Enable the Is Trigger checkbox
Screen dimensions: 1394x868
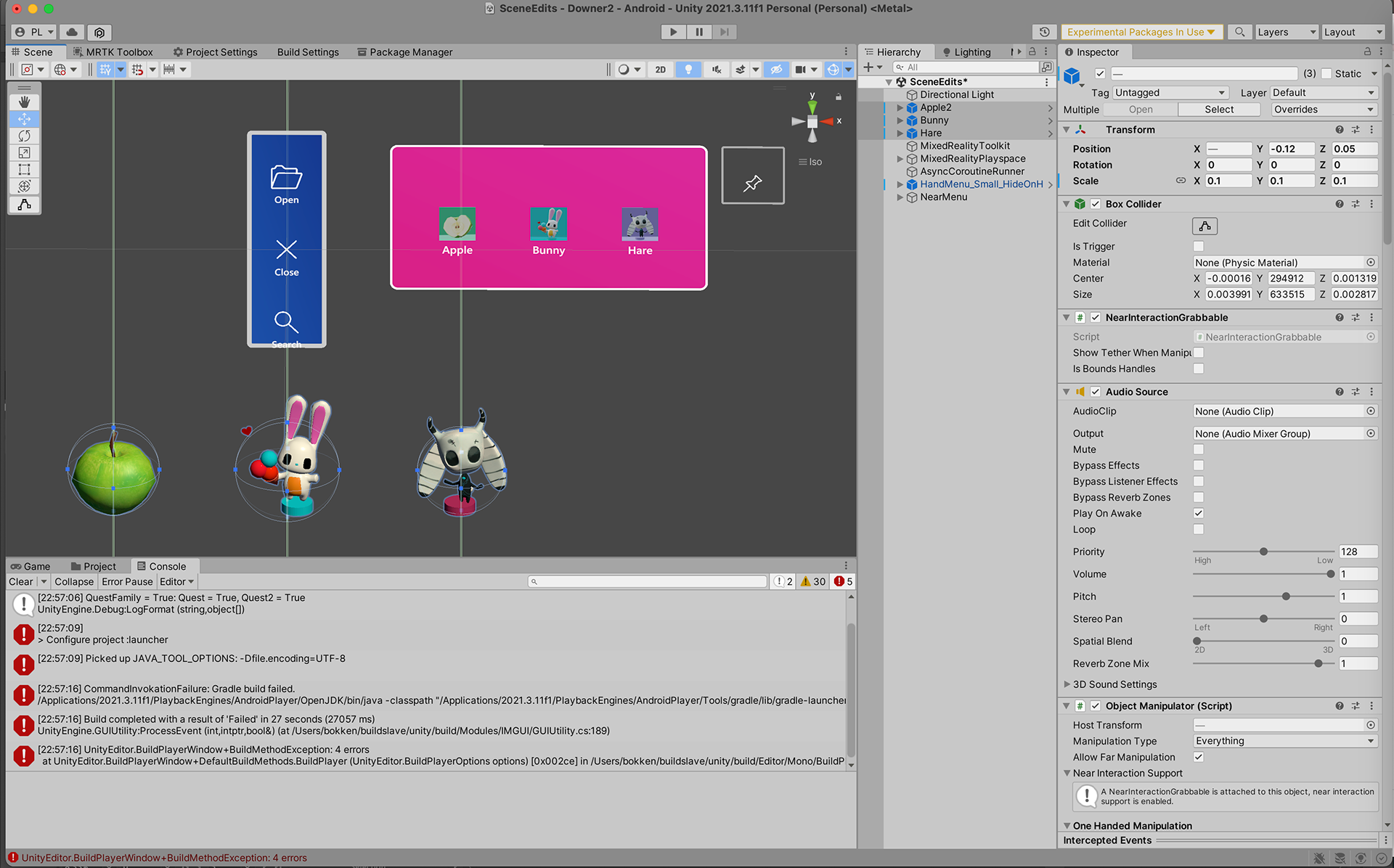click(1198, 247)
